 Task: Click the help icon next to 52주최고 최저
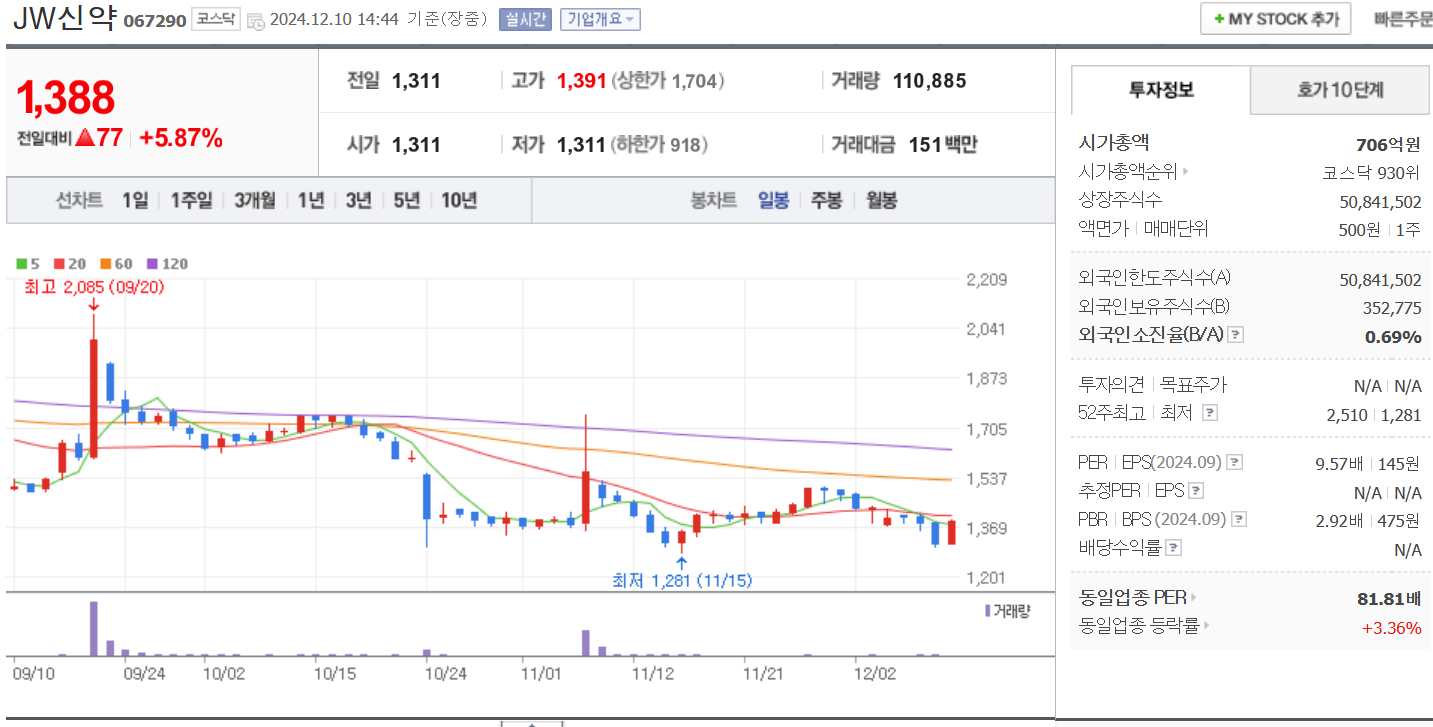click(1210, 411)
